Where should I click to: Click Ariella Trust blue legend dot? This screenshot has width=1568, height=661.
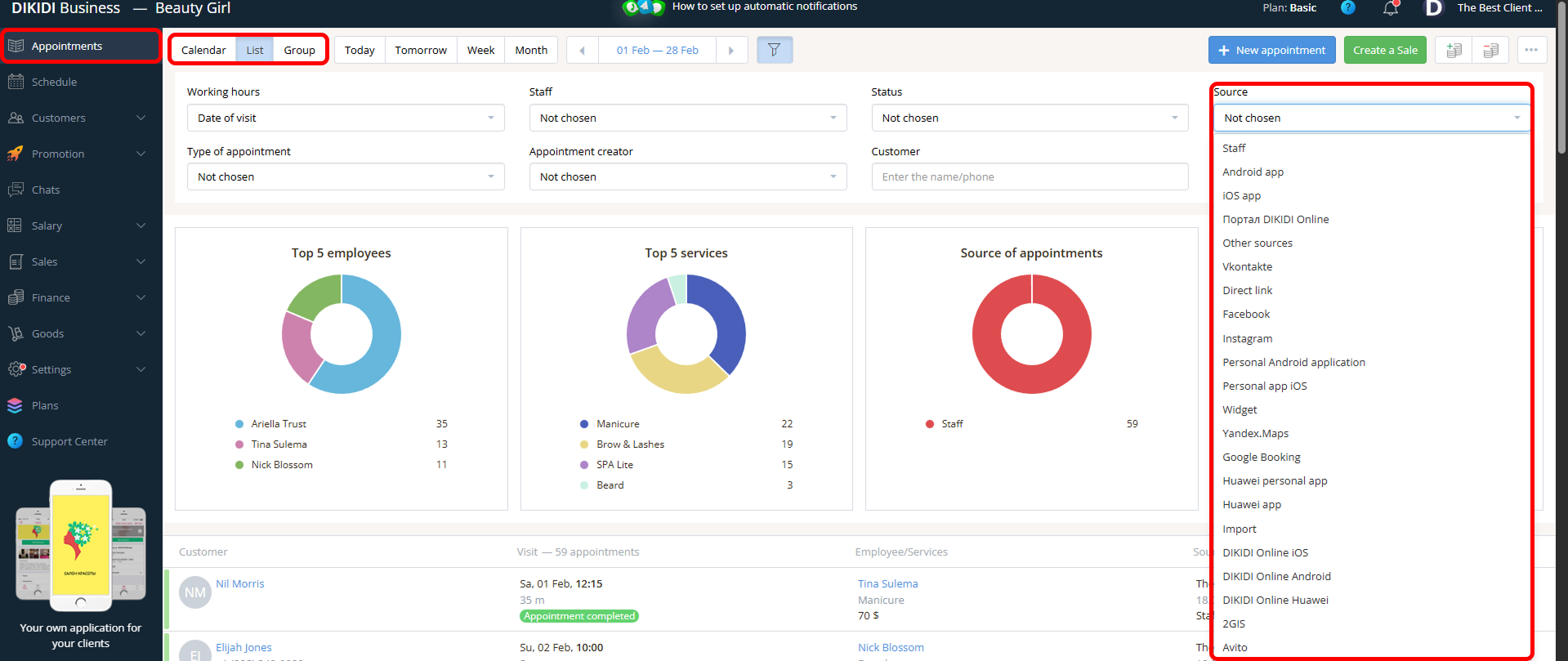239,424
